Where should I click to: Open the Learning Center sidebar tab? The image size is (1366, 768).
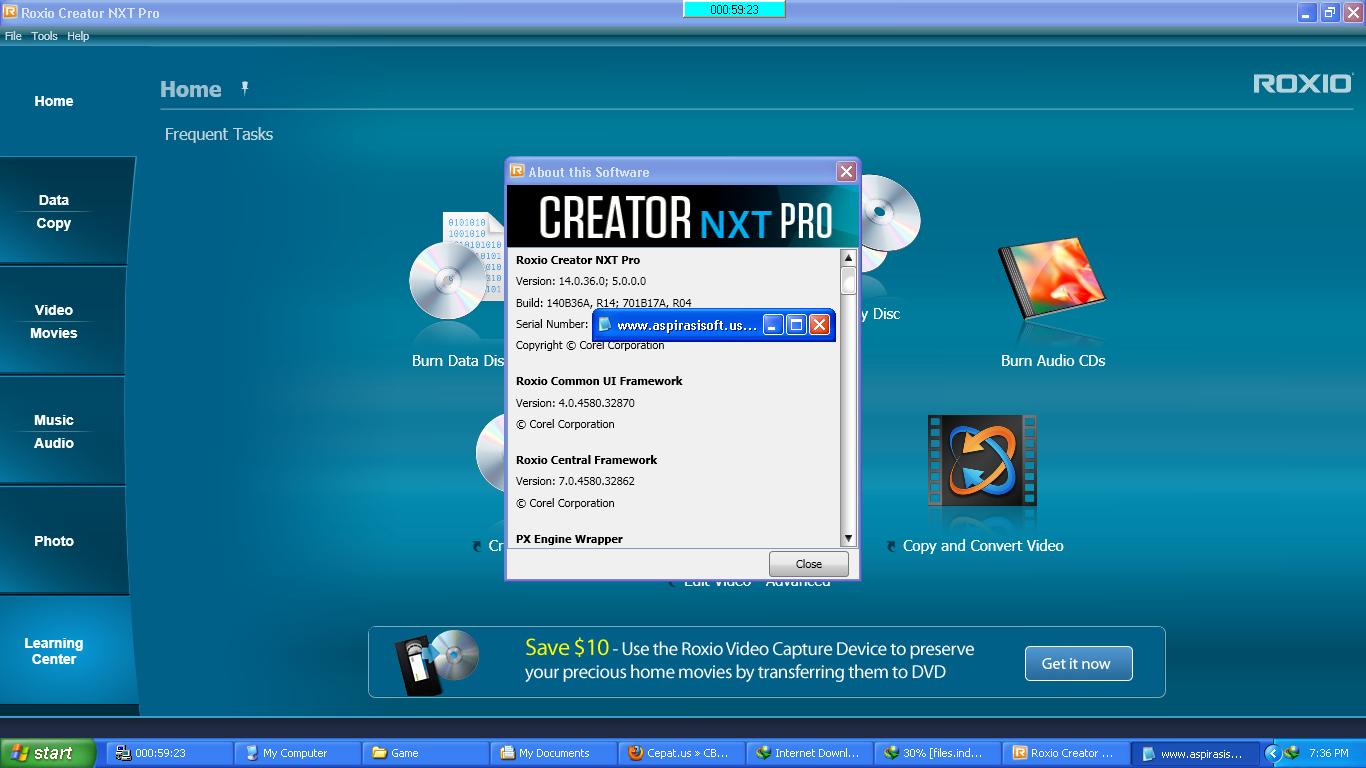coord(66,651)
